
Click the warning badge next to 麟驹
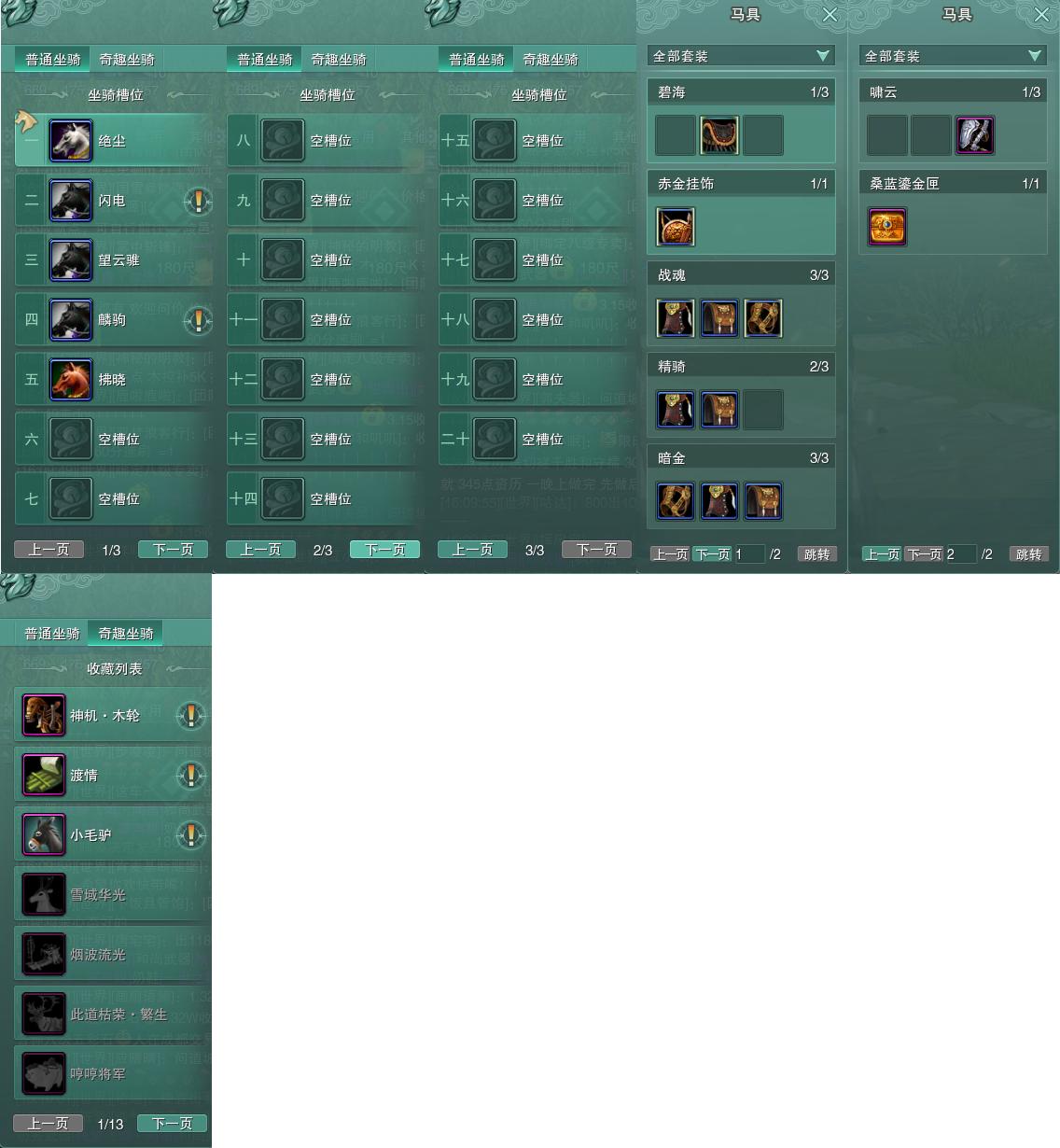[198, 320]
